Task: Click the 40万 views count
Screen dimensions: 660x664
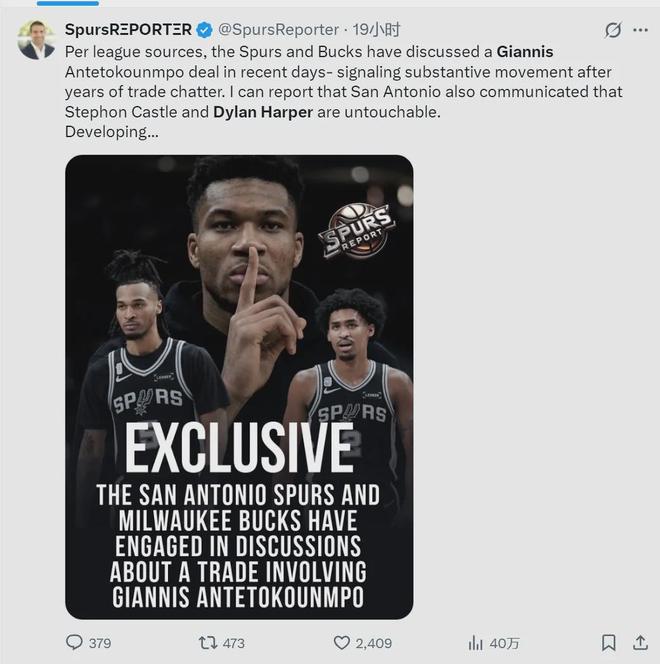Action: click(505, 643)
